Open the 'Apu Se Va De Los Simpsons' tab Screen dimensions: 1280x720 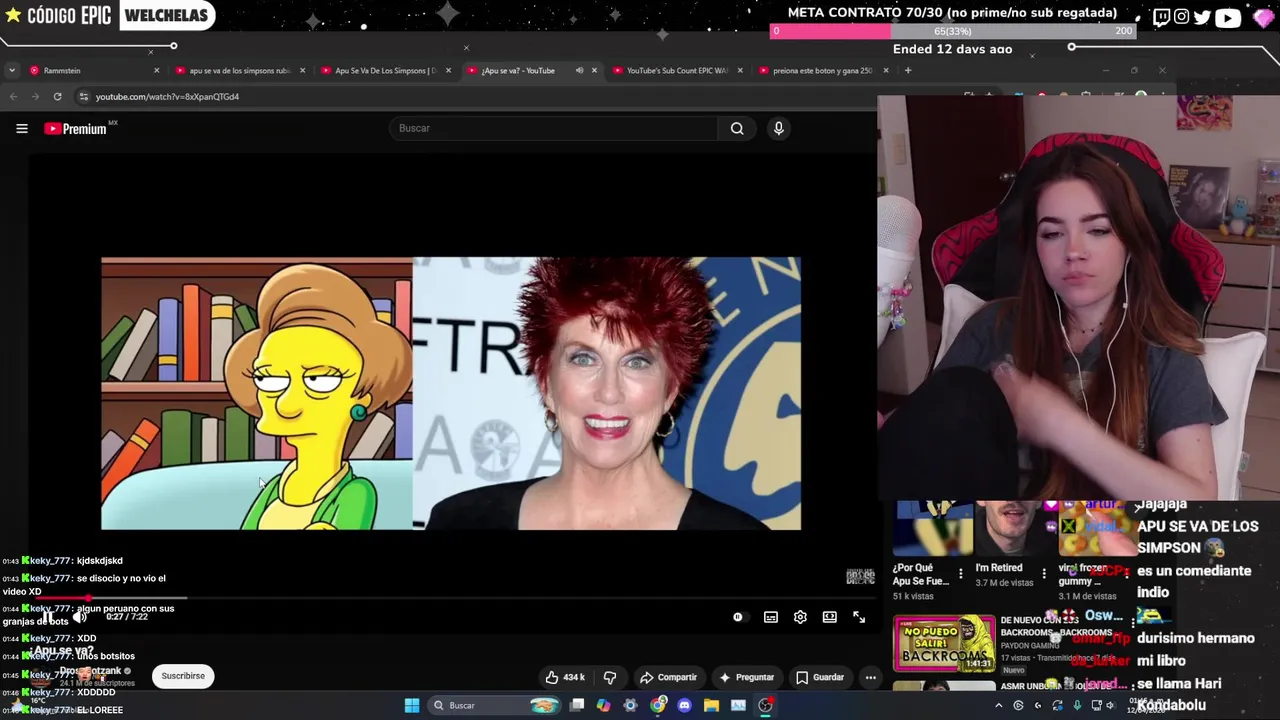coord(385,71)
